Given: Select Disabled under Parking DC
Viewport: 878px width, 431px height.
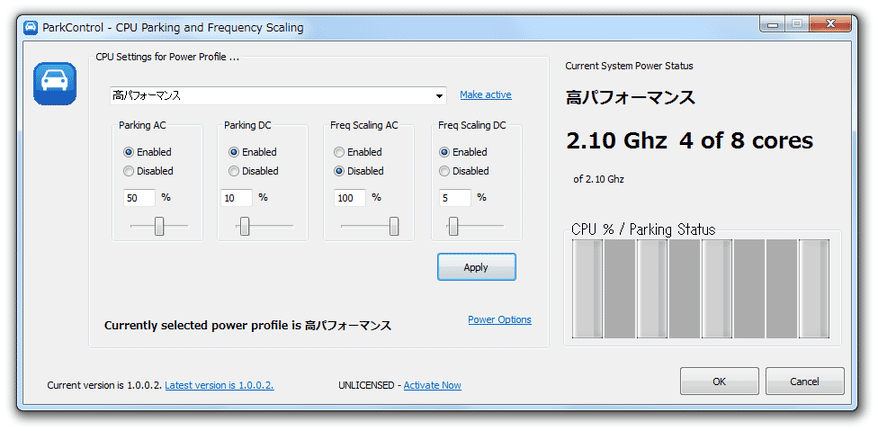Looking at the screenshot, I should click(233, 171).
